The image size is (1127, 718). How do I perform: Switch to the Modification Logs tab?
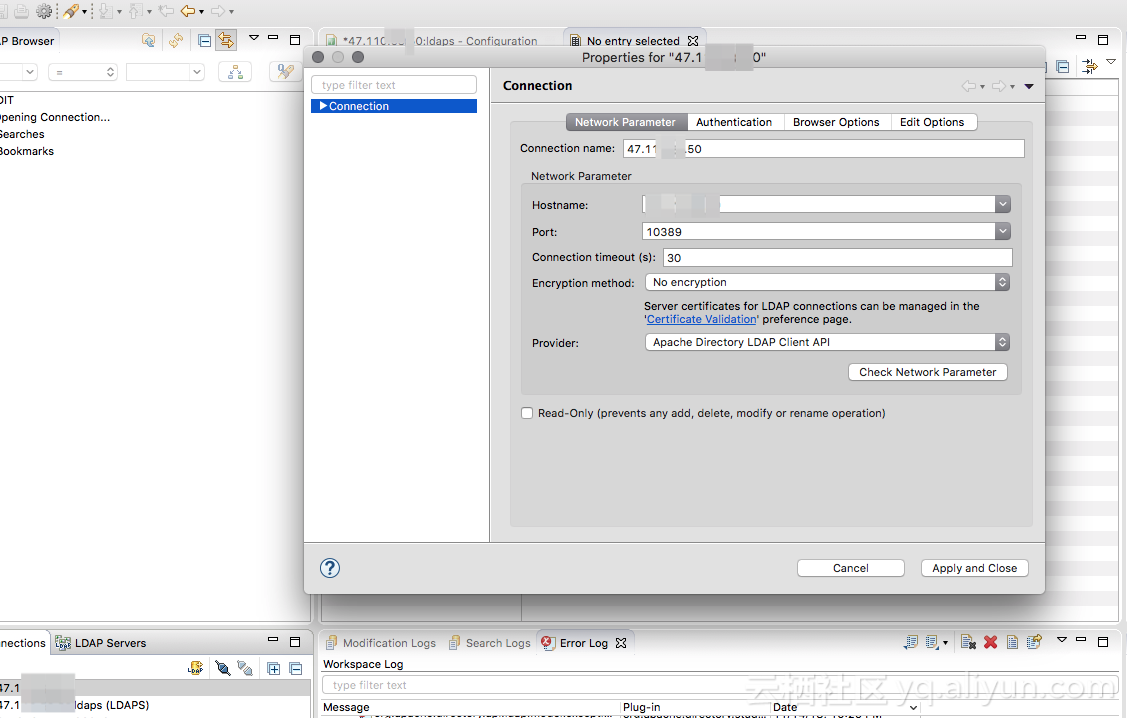(381, 643)
